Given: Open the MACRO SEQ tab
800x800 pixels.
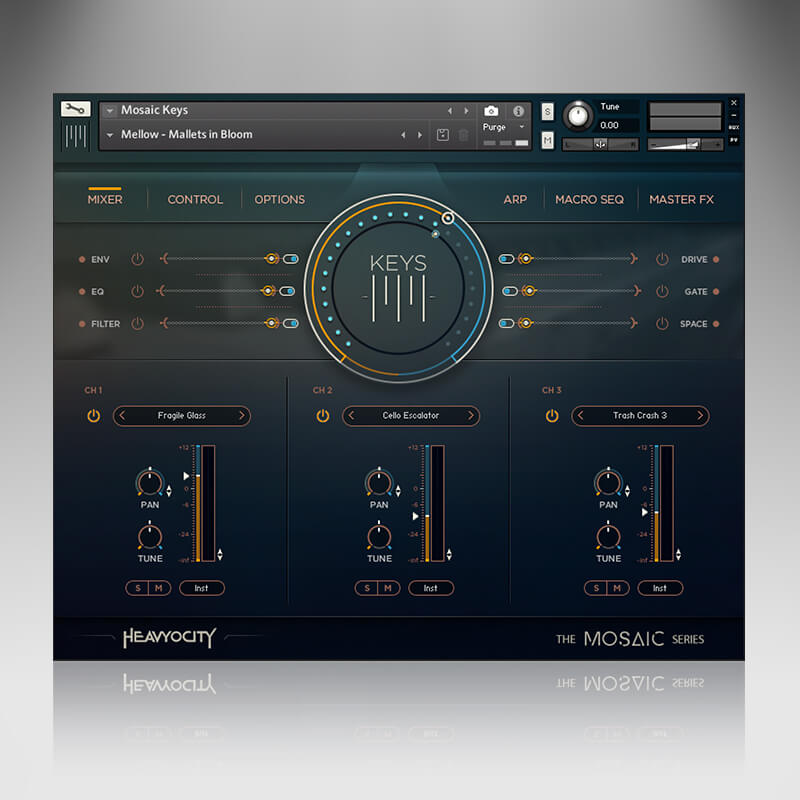Looking at the screenshot, I should (x=590, y=199).
